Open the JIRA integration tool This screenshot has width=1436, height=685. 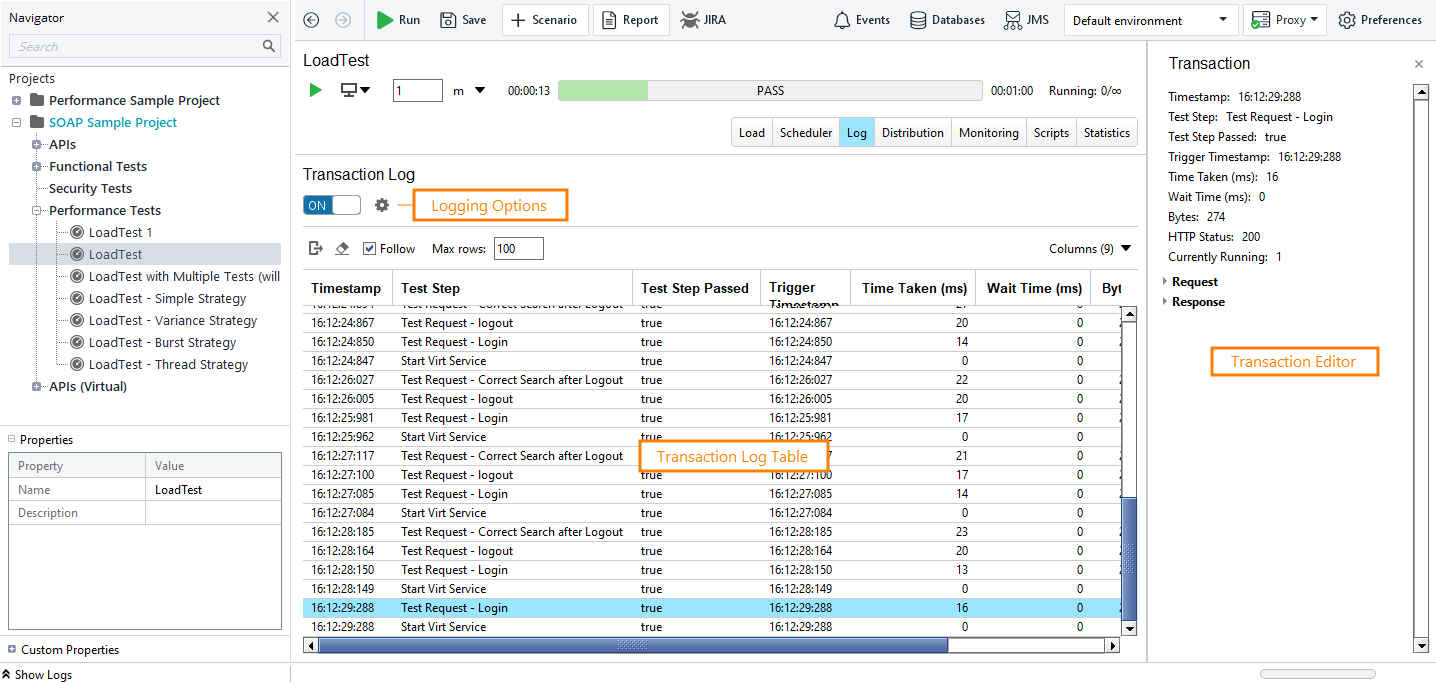tap(703, 19)
